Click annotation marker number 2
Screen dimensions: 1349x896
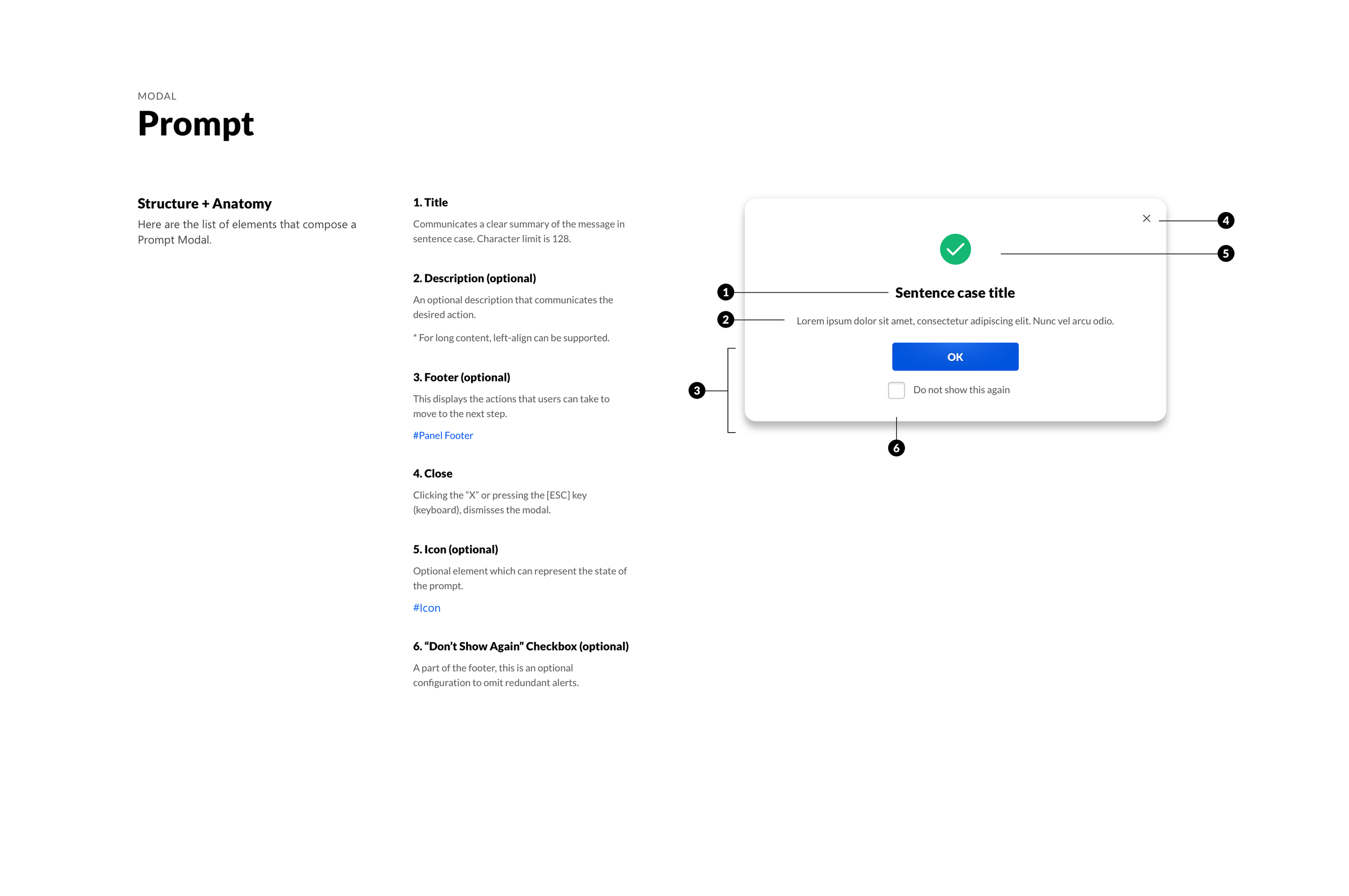[x=725, y=319]
